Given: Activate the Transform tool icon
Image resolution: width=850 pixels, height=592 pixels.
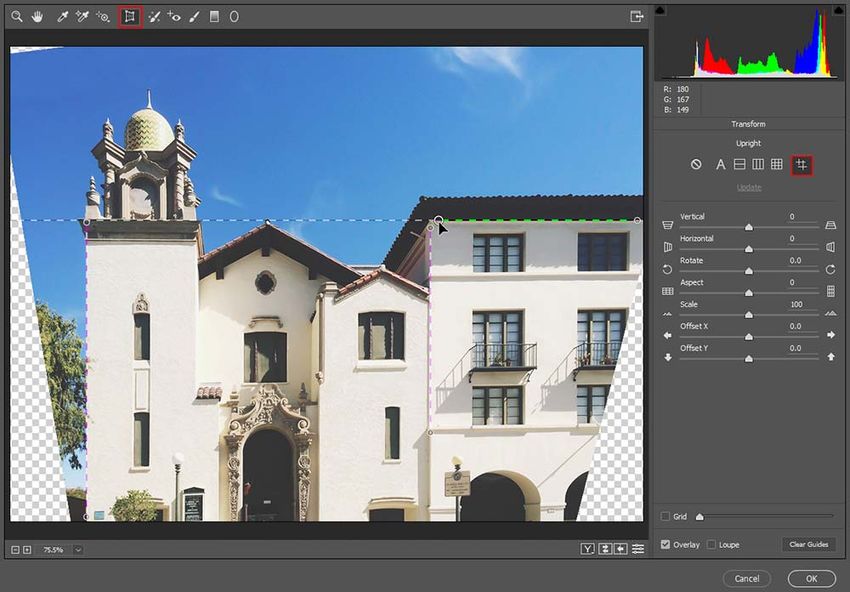Looking at the screenshot, I should (x=130, y=17).
